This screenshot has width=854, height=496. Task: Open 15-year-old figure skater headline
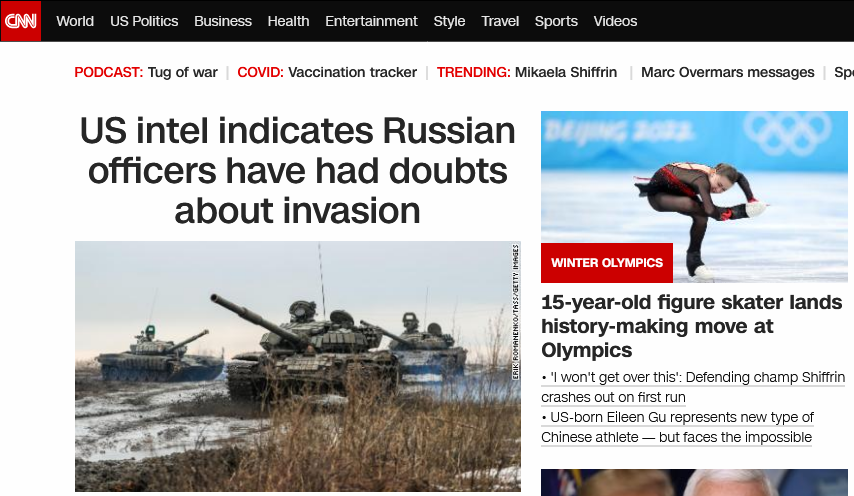(x=692, y=326)
